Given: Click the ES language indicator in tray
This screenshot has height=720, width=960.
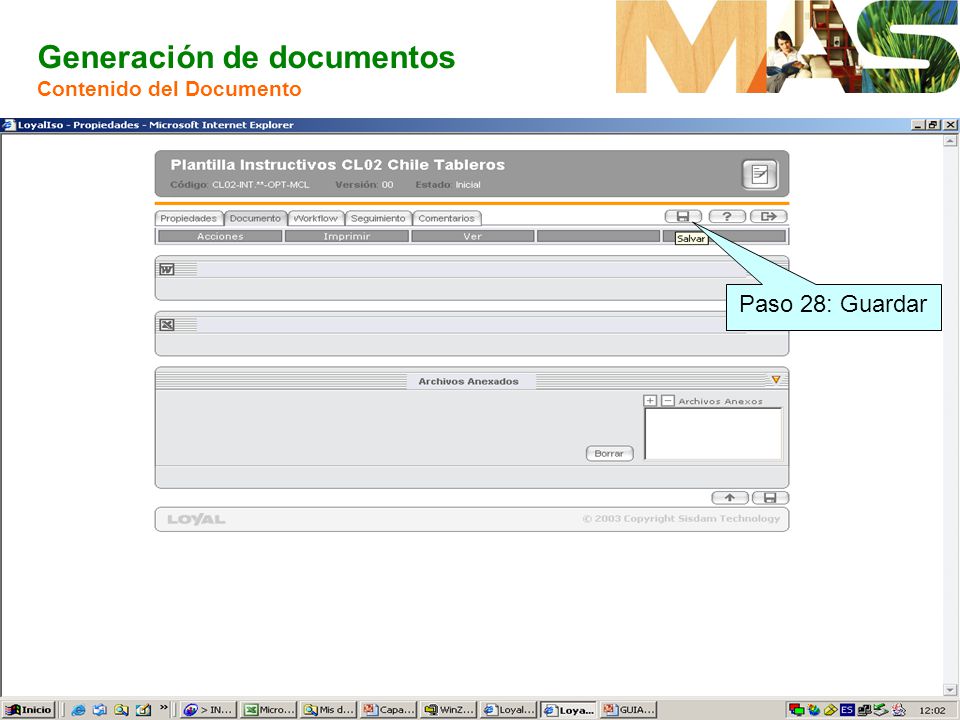Looking at the screenshot, I should [847, 710].
